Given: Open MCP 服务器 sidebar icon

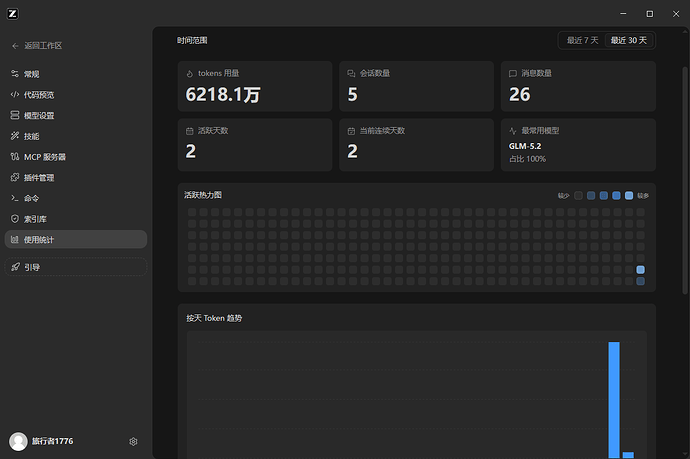Looking at the screenshot, I should (15, 156).
